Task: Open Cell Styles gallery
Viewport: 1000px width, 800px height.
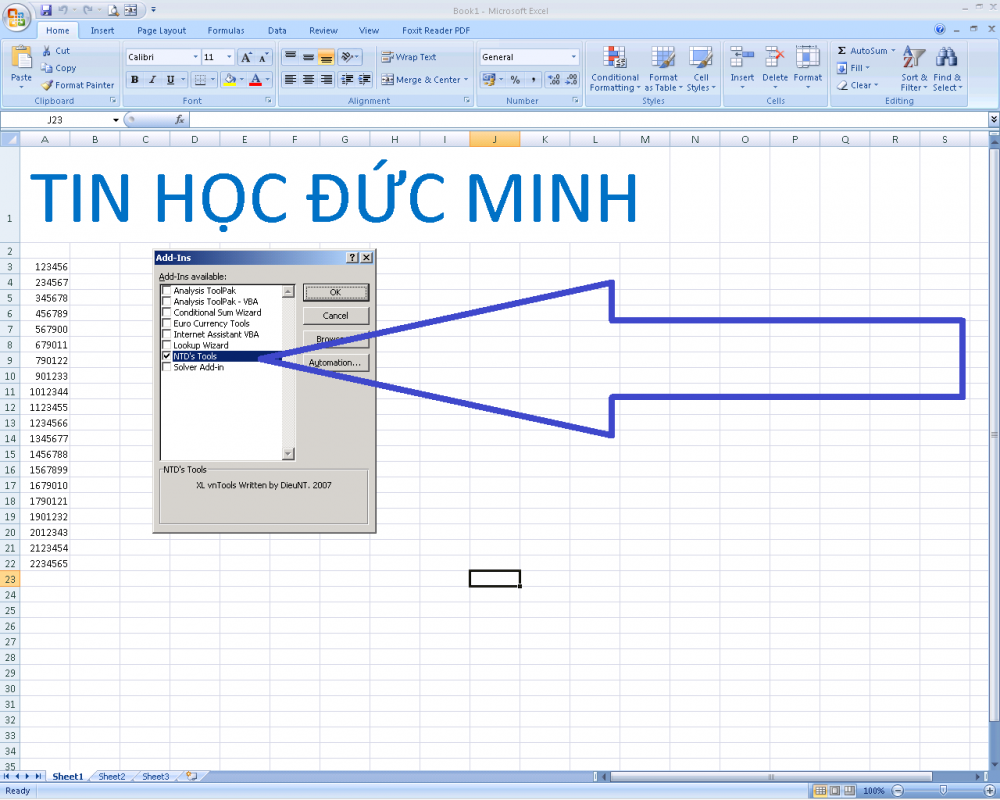Action: [701, 69]
